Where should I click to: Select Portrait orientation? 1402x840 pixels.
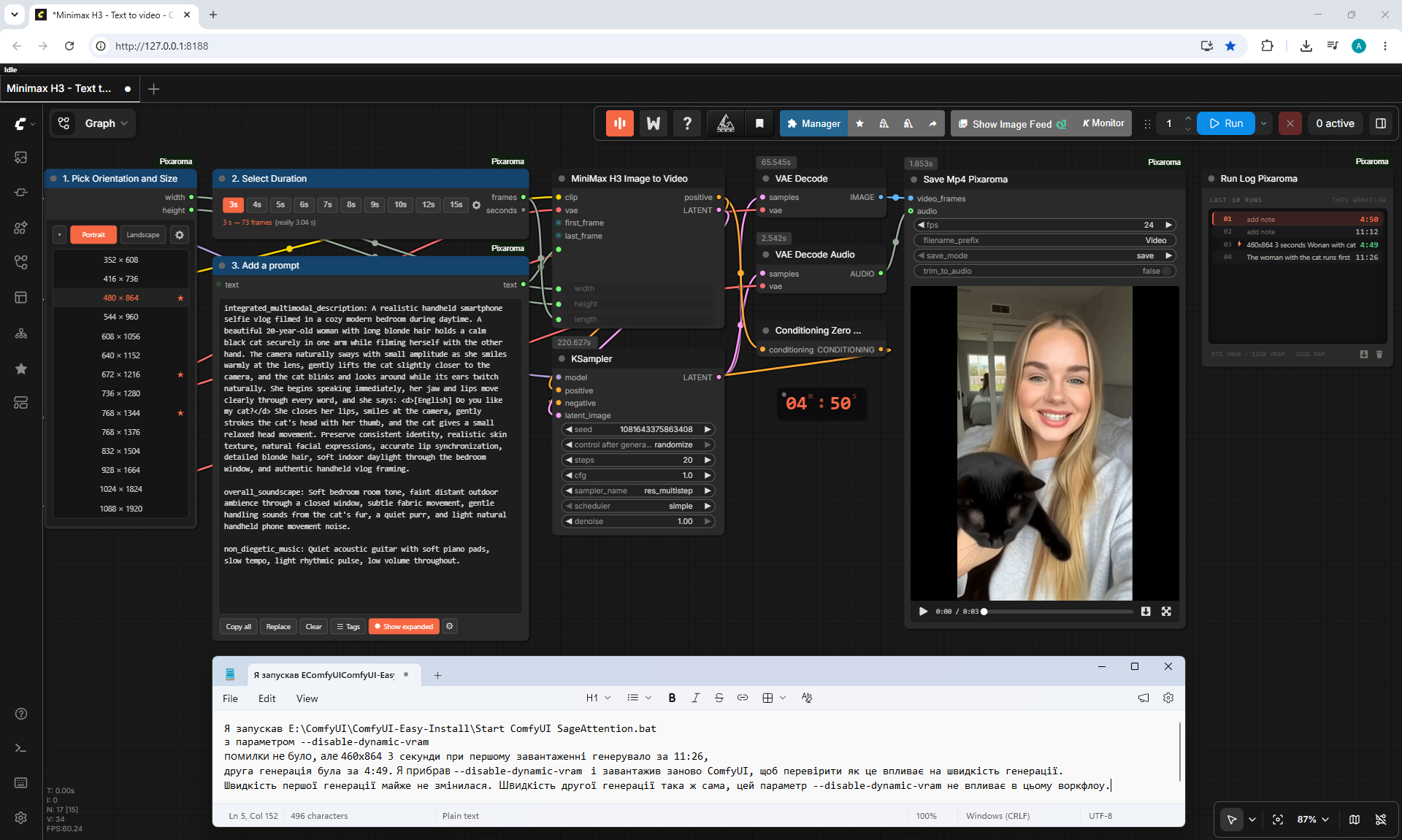93,235
